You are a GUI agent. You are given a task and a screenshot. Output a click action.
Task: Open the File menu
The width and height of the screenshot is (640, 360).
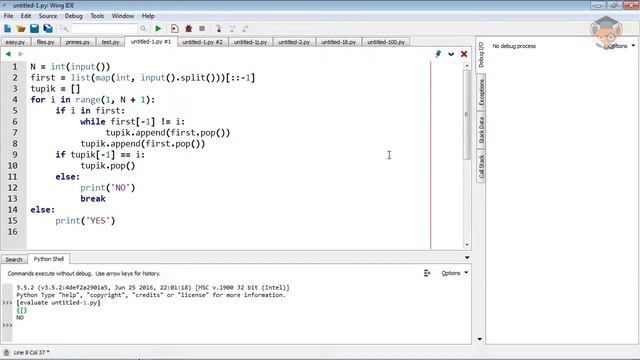tap(9, 16)
